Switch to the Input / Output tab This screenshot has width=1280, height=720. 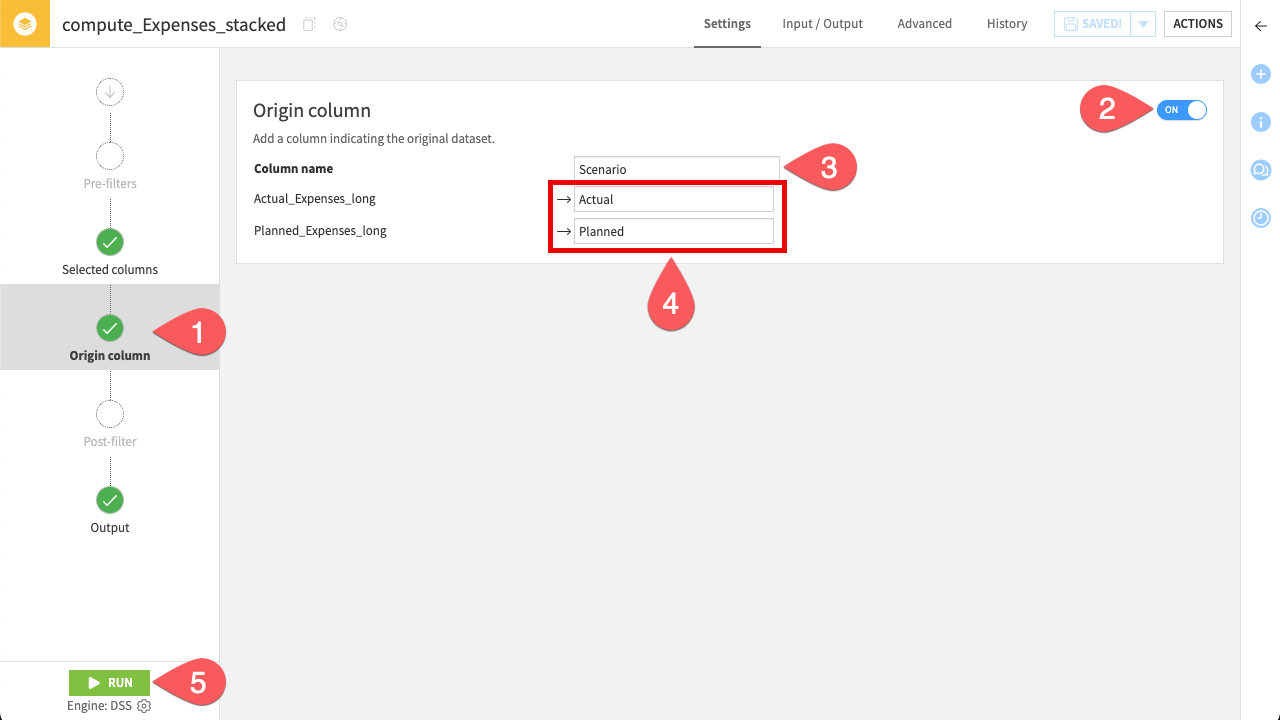pyautogui.click(x=822, y=23)
